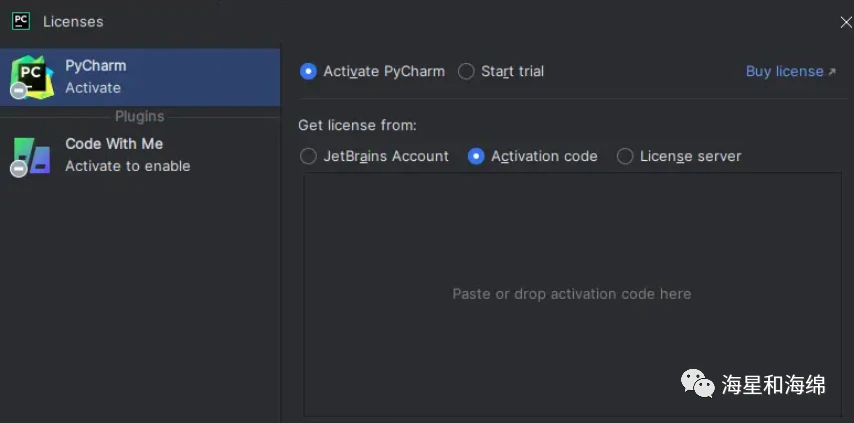
Task: Click the Code With Me plugin icon
Action: click(33, 156)
